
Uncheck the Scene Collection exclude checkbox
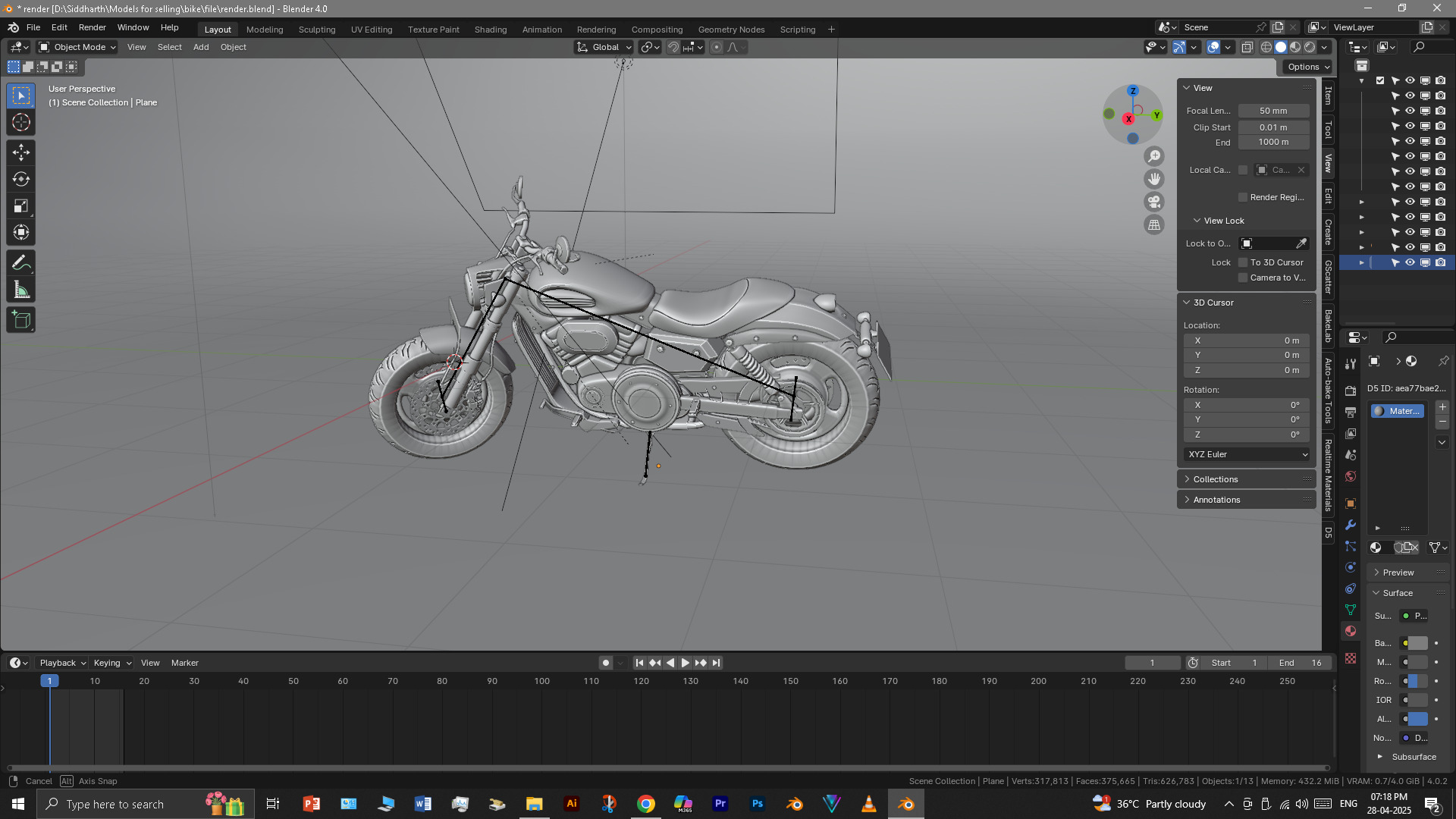pyautogui.click(x=1380, y=80)
